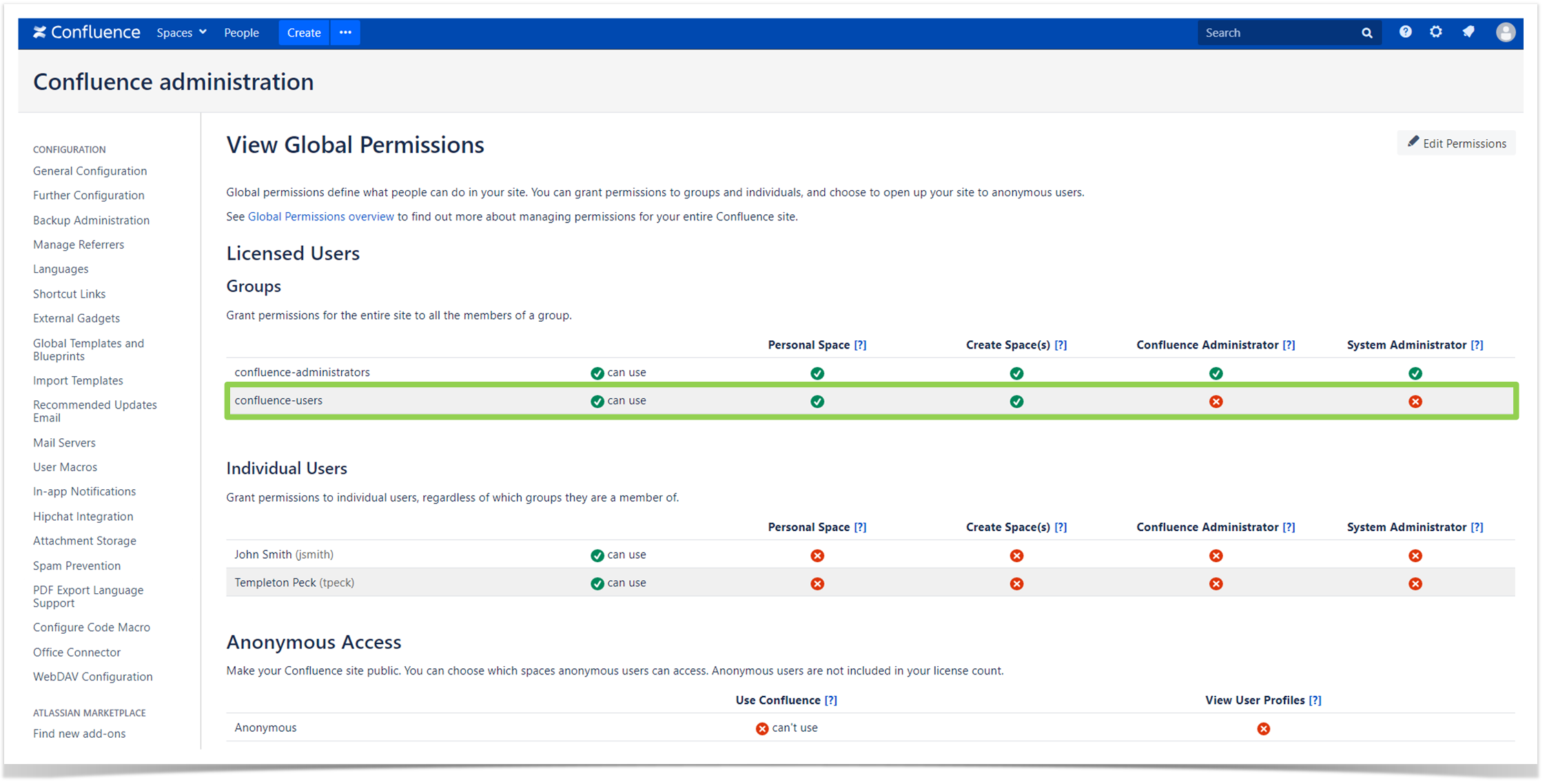This screenshot has height=784, width=1547.
Task: Click Individual Users Create Space(s) help [?]
Action: tap(1061, 527)
